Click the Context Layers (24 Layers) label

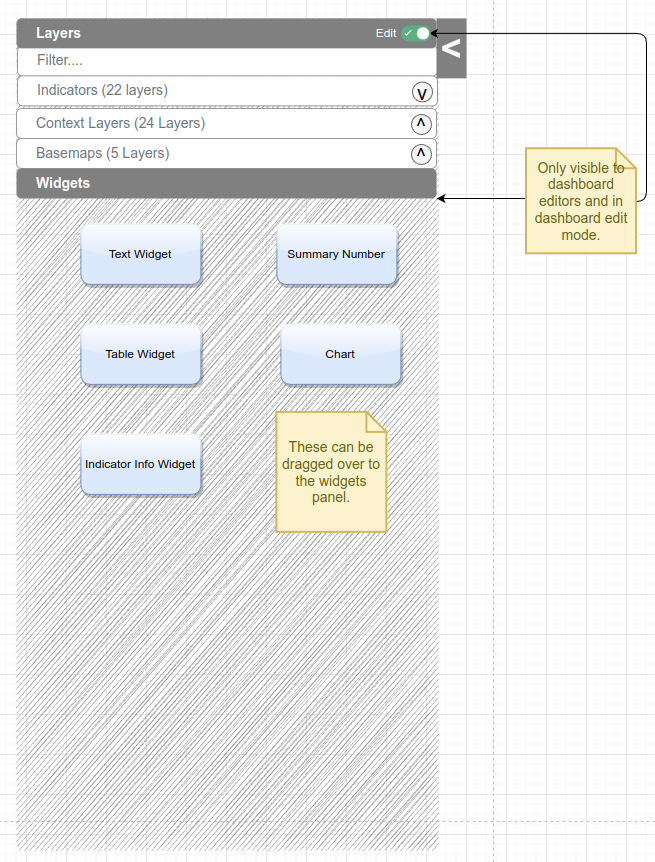click(120, 123)
